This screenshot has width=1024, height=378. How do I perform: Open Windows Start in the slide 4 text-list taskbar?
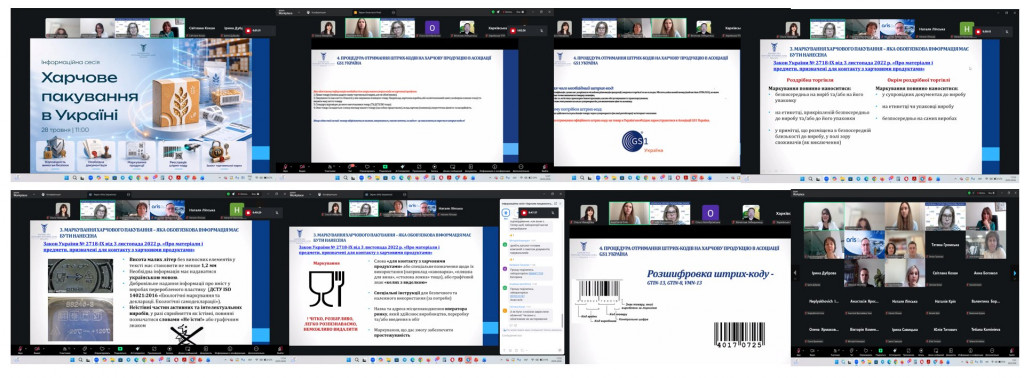[x=338, y=178]
